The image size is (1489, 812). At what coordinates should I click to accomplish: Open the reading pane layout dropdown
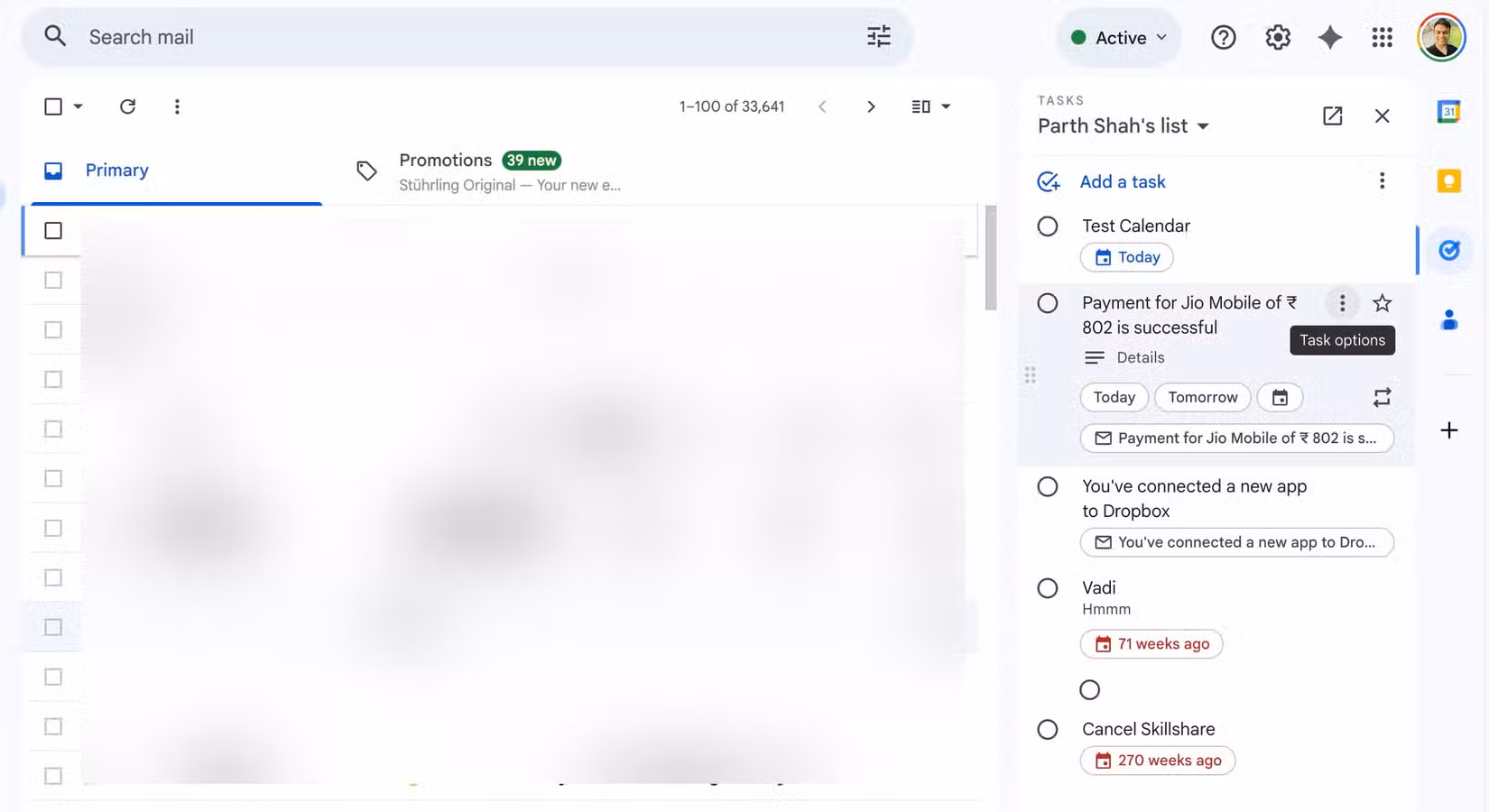click(930, 106)
